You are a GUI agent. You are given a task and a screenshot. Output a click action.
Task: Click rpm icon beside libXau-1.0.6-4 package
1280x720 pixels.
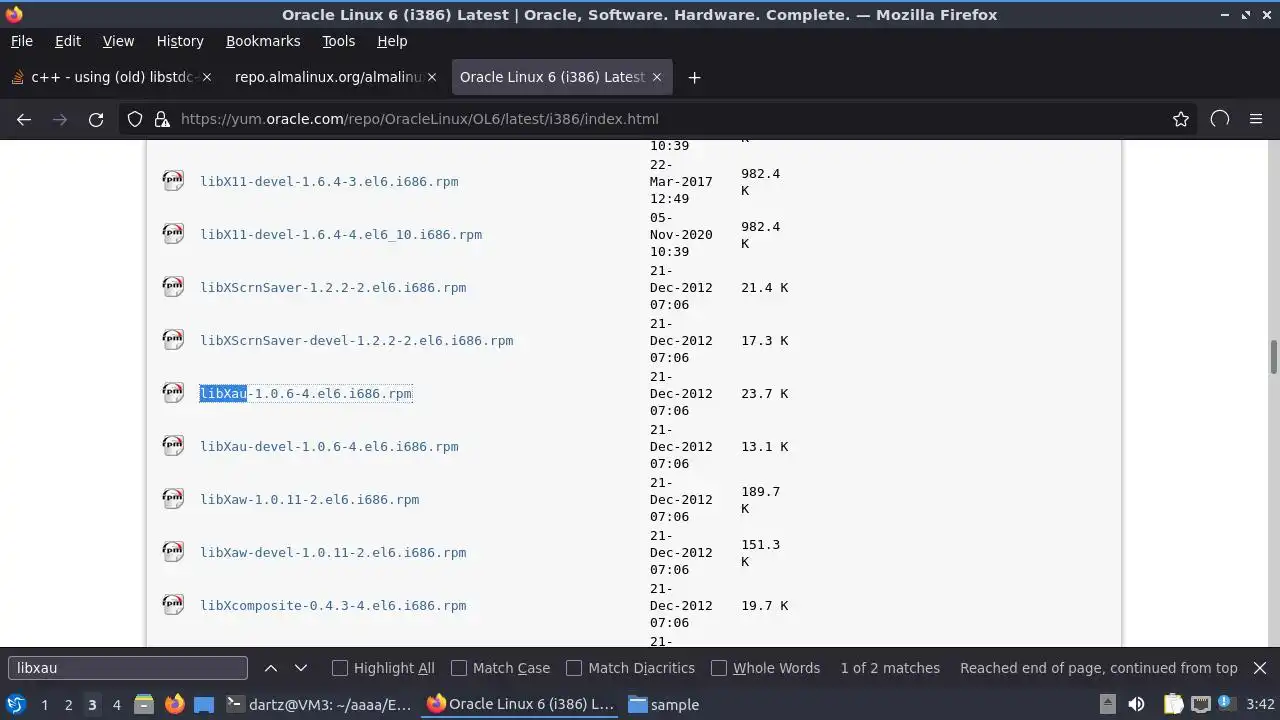173,392
